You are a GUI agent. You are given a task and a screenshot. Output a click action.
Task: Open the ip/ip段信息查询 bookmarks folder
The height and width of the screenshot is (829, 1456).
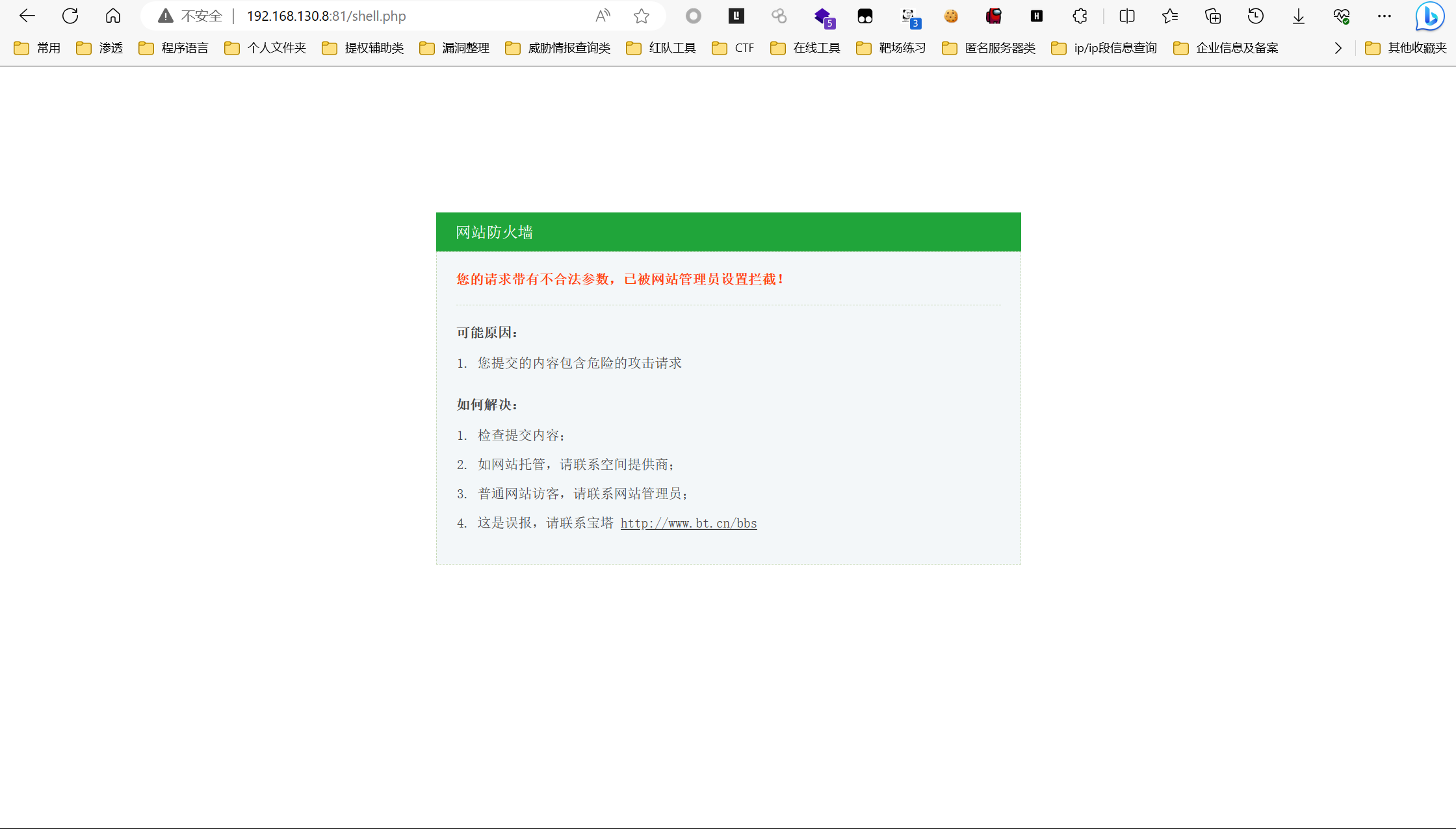1104,47
